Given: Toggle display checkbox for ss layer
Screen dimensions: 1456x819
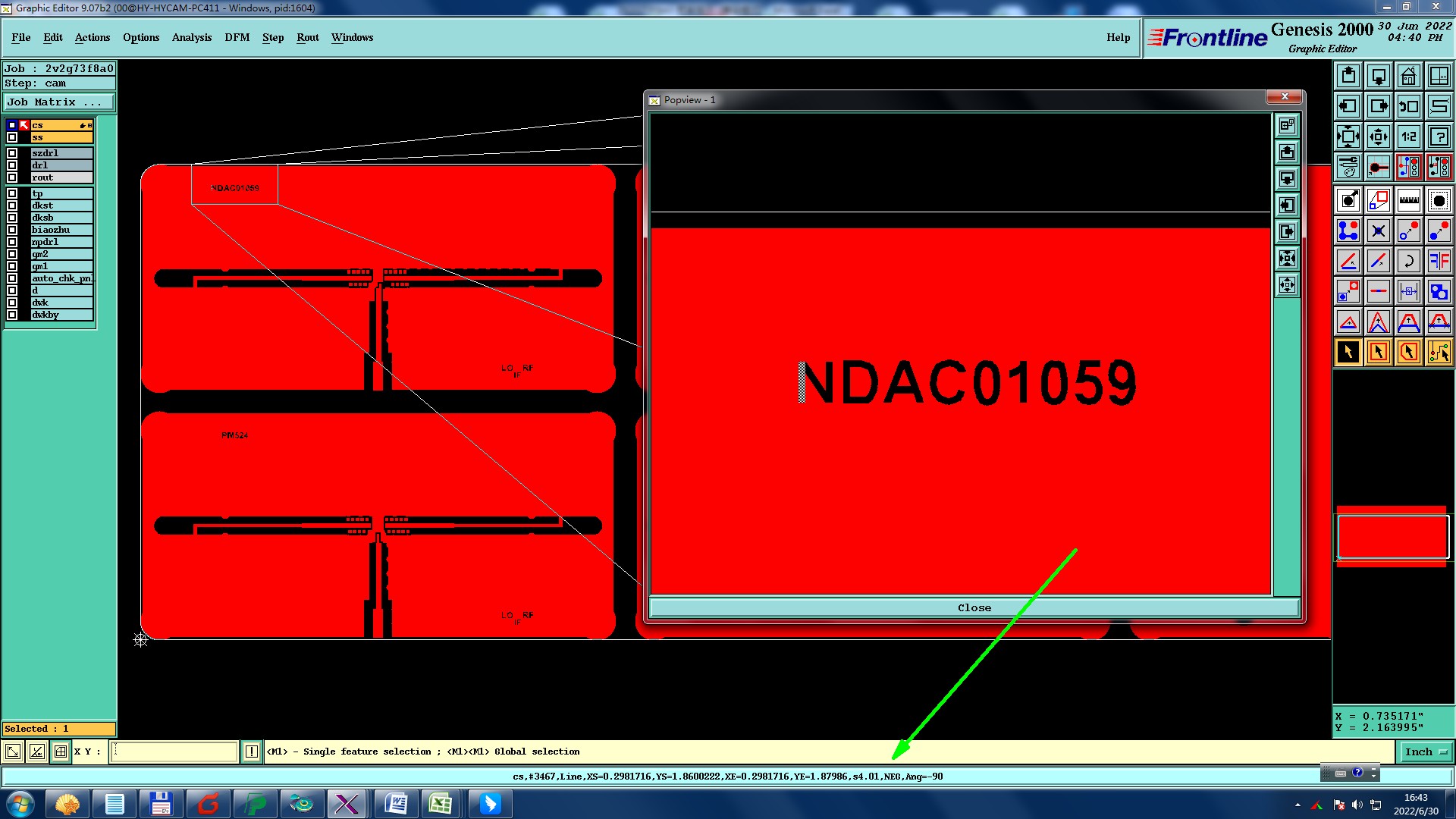Looking at the screenshot, I should [x=12, y=137].
